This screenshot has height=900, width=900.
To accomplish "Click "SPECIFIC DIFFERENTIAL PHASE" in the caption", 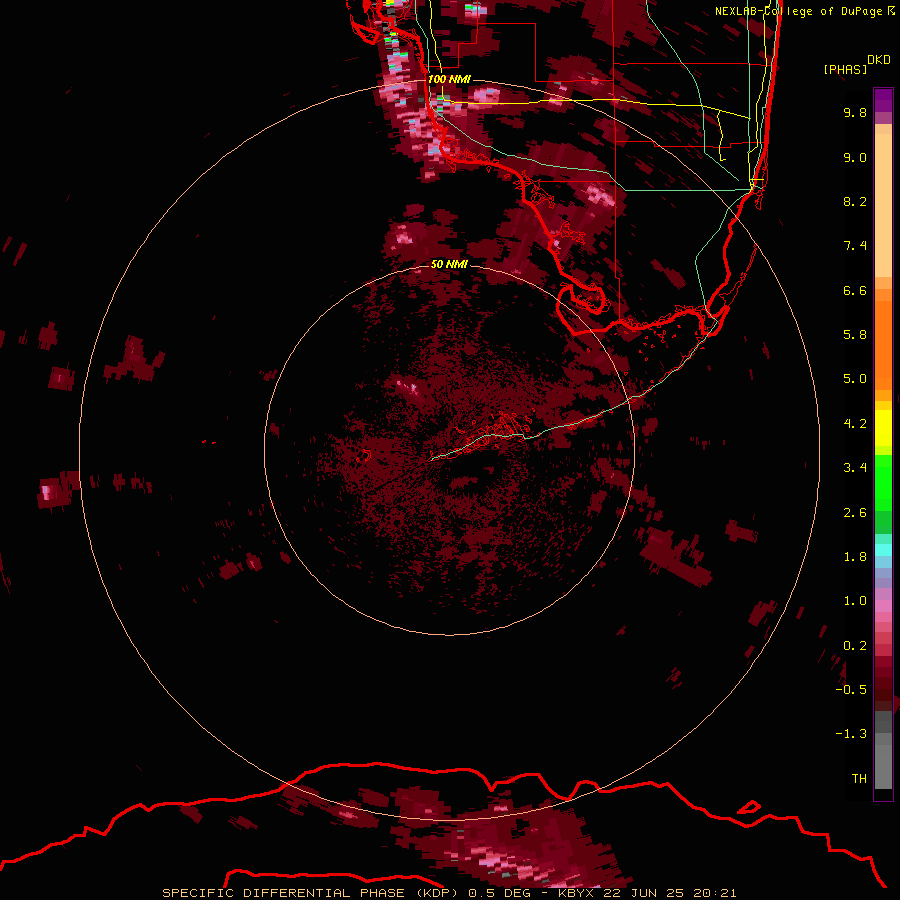I will click(x=284, y=893).
